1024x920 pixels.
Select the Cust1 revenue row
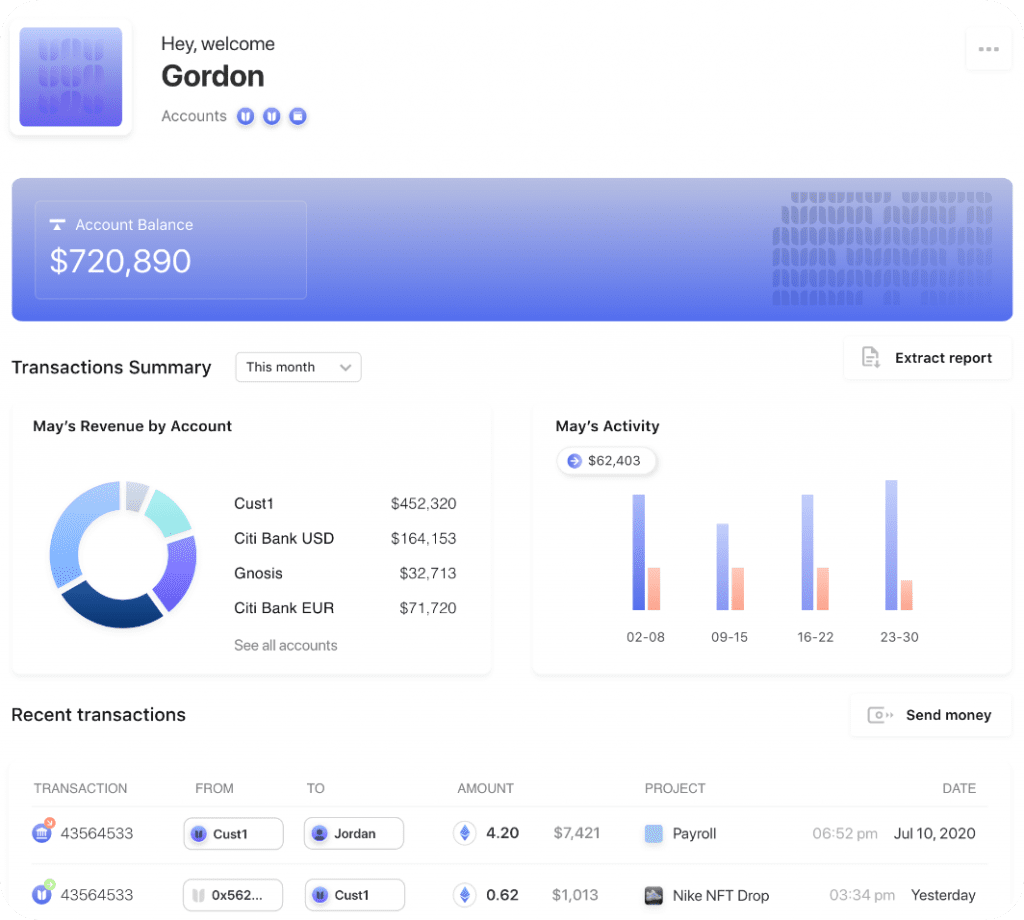point(345,503)
